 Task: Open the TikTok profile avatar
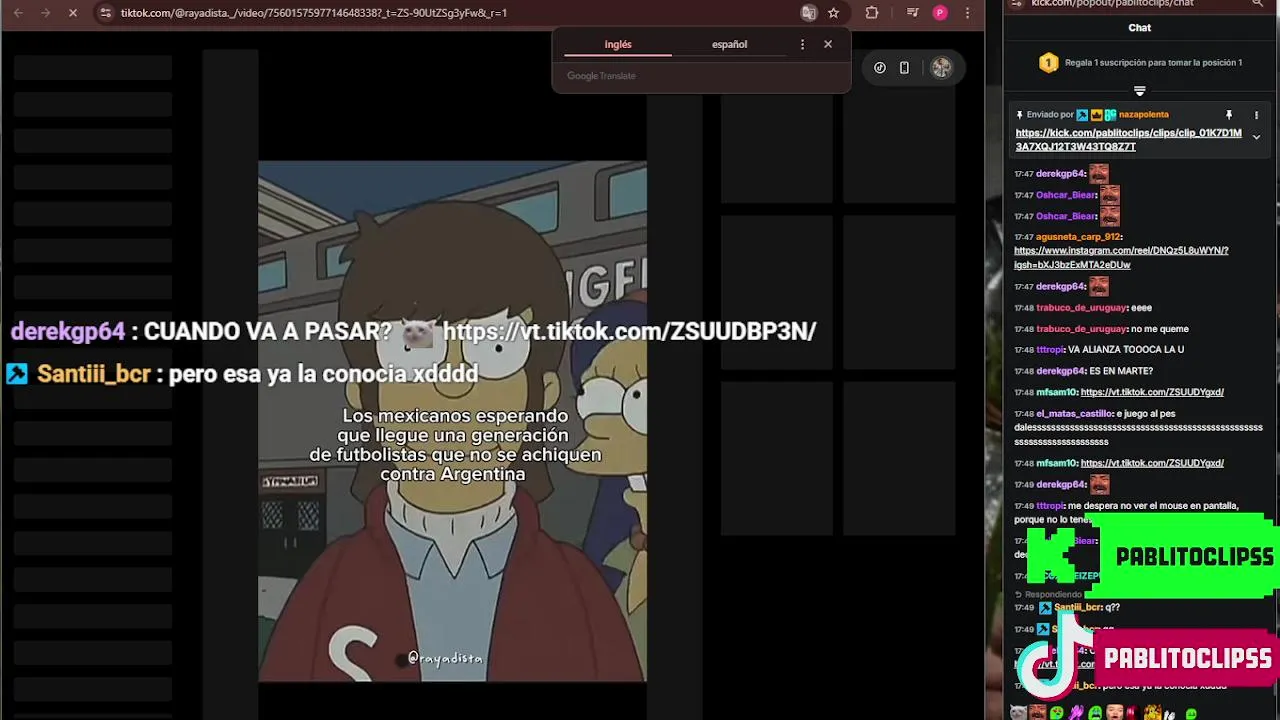(x=941, y=68)
